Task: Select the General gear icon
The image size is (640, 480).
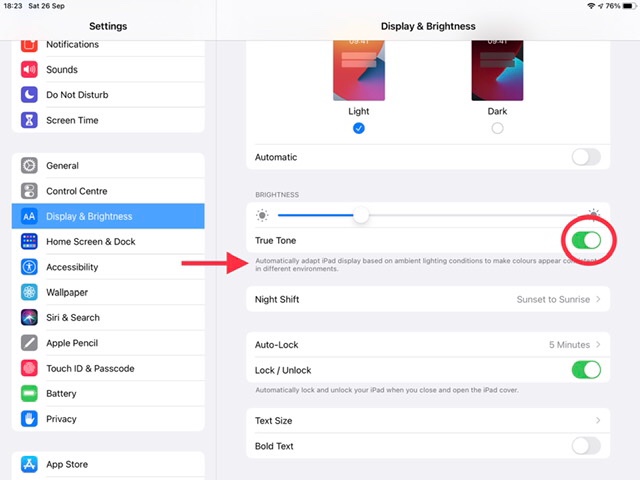Action: tap(29, 166)
